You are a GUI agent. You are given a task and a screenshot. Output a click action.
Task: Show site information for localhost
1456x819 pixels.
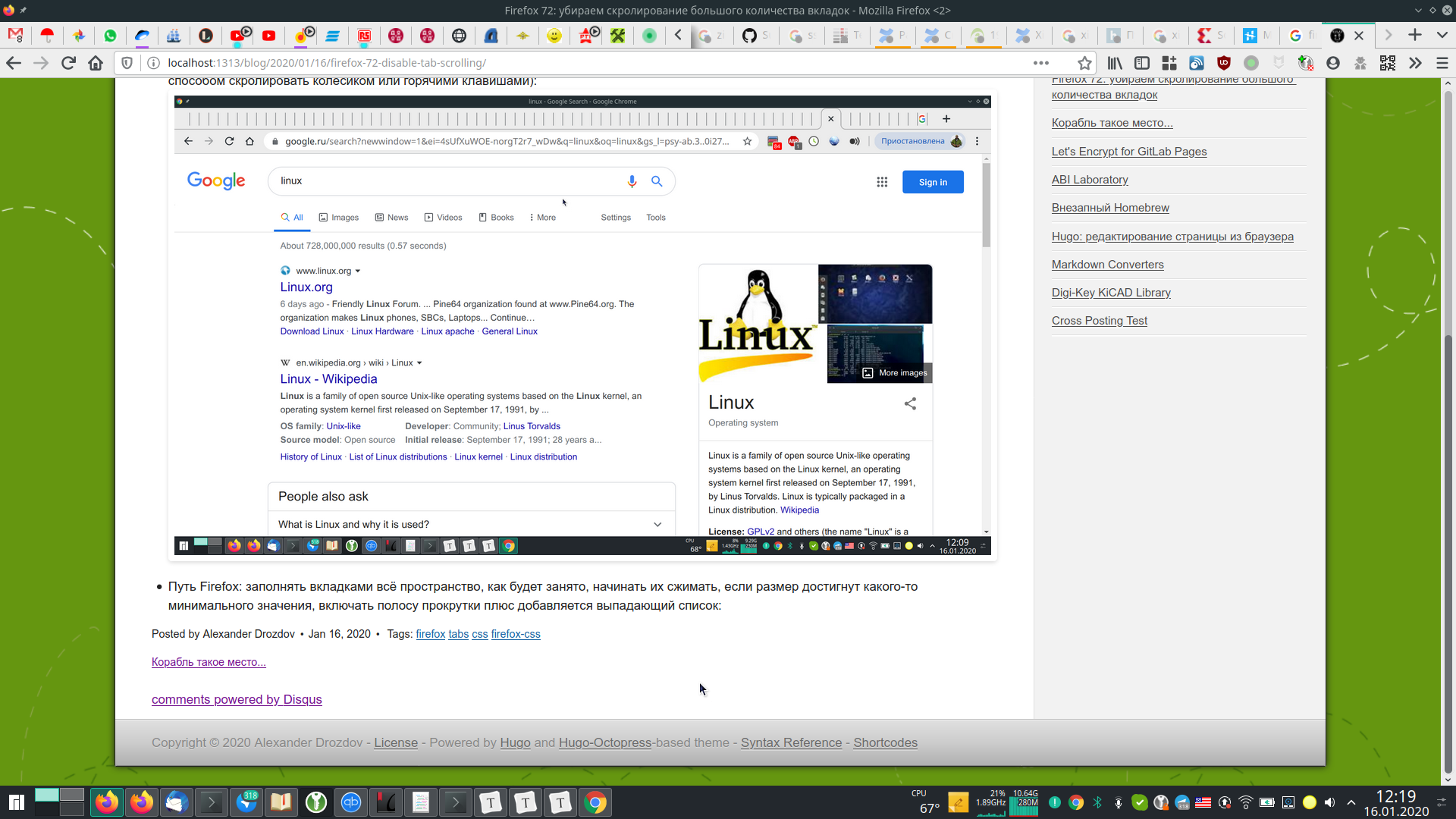point(153,63)
